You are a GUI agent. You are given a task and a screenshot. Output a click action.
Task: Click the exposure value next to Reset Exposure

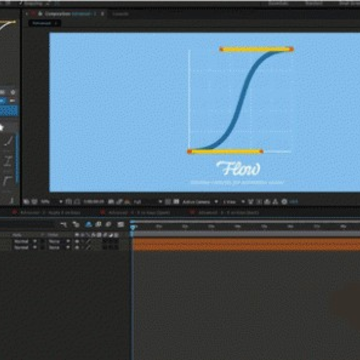[x=294, y=202]
